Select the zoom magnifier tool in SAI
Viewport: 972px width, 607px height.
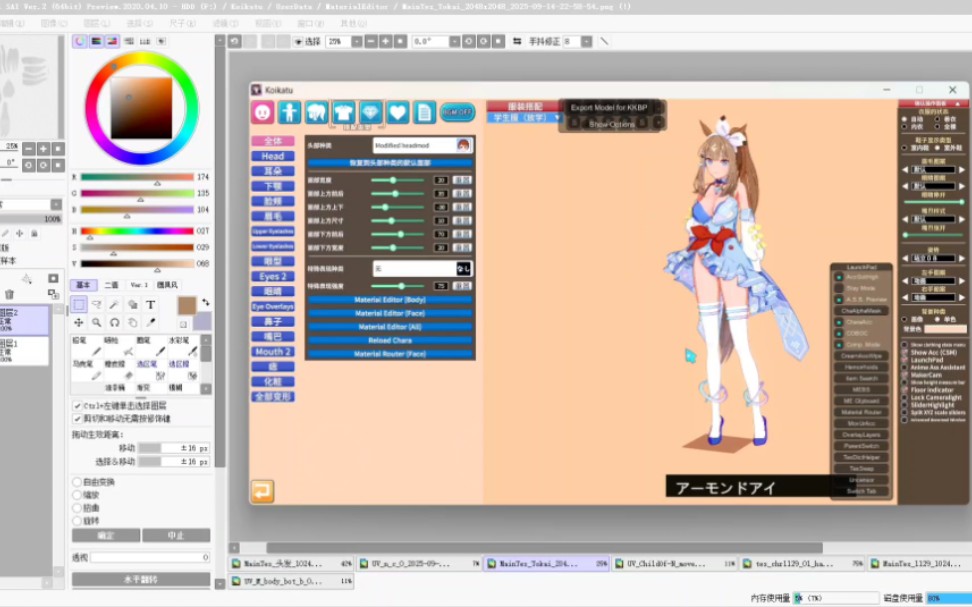tap(97, 322)
